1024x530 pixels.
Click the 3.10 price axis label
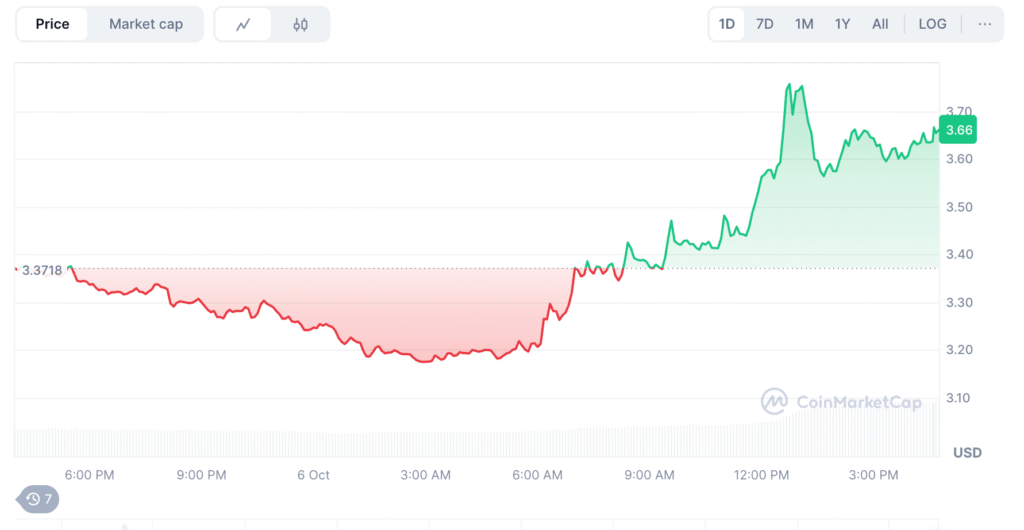click(959, 398)
